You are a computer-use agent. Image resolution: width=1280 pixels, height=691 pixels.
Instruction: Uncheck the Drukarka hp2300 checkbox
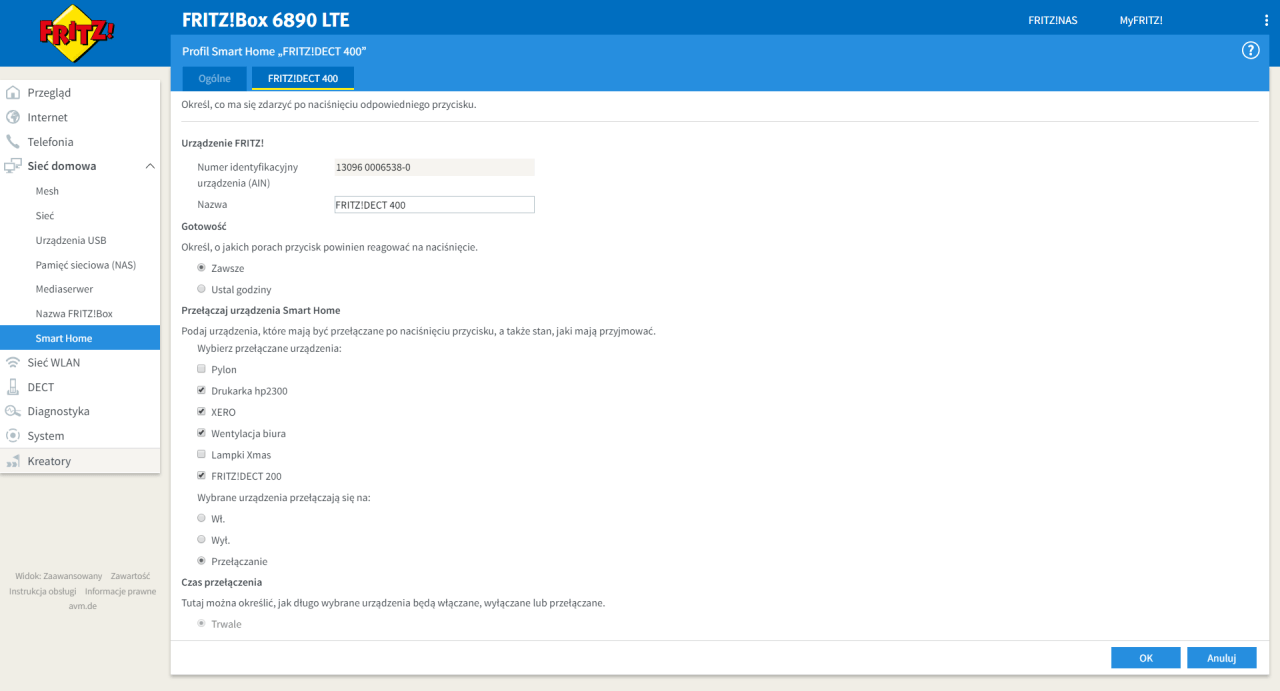click(x=202, y=391)
